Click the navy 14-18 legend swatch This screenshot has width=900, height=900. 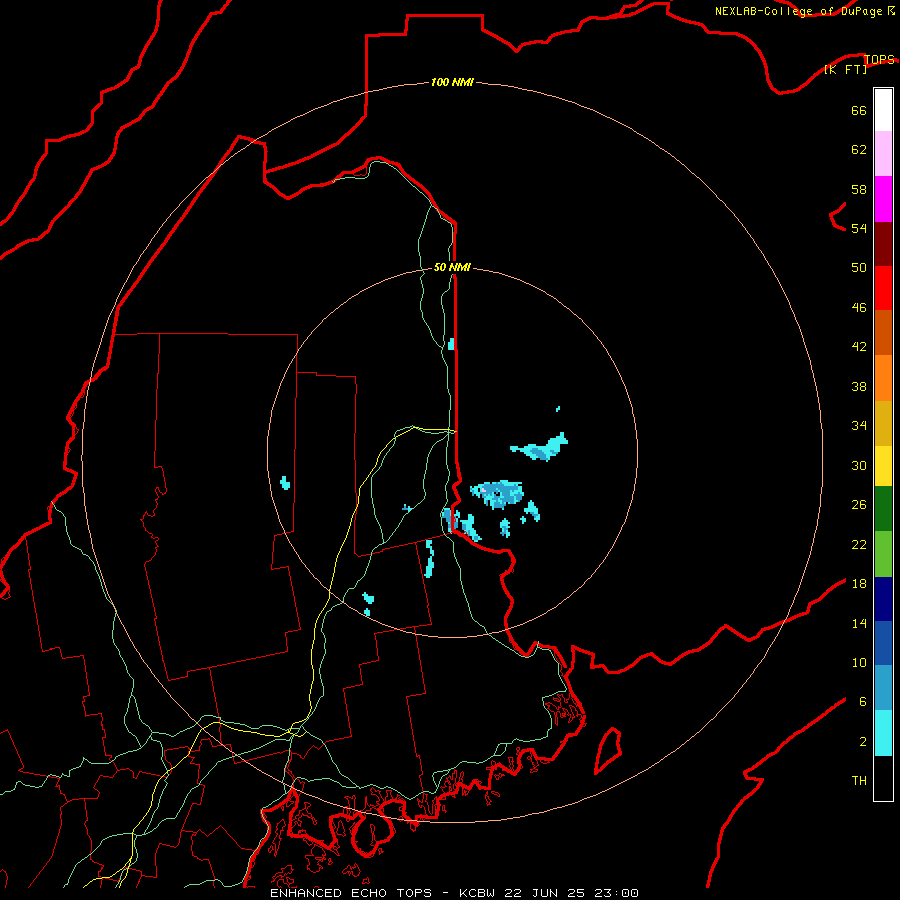pos(883,599)
